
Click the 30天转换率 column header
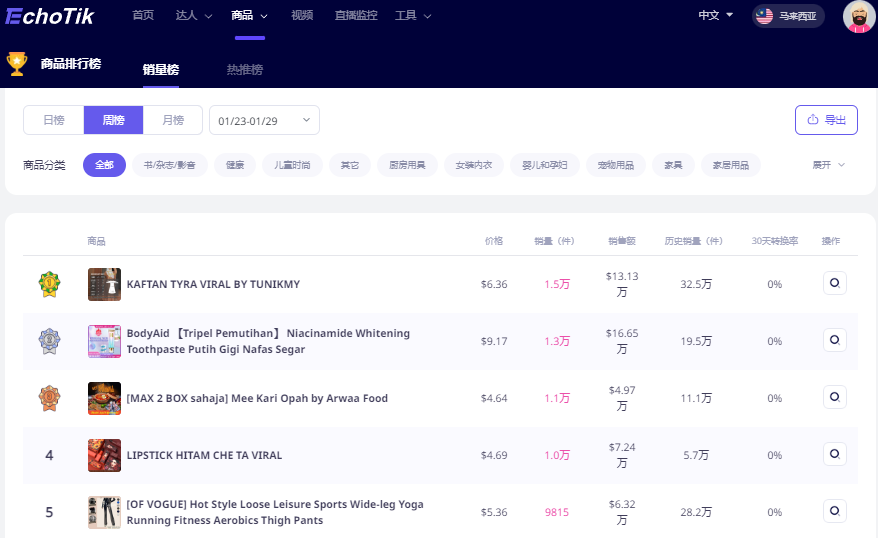(775, 241)
